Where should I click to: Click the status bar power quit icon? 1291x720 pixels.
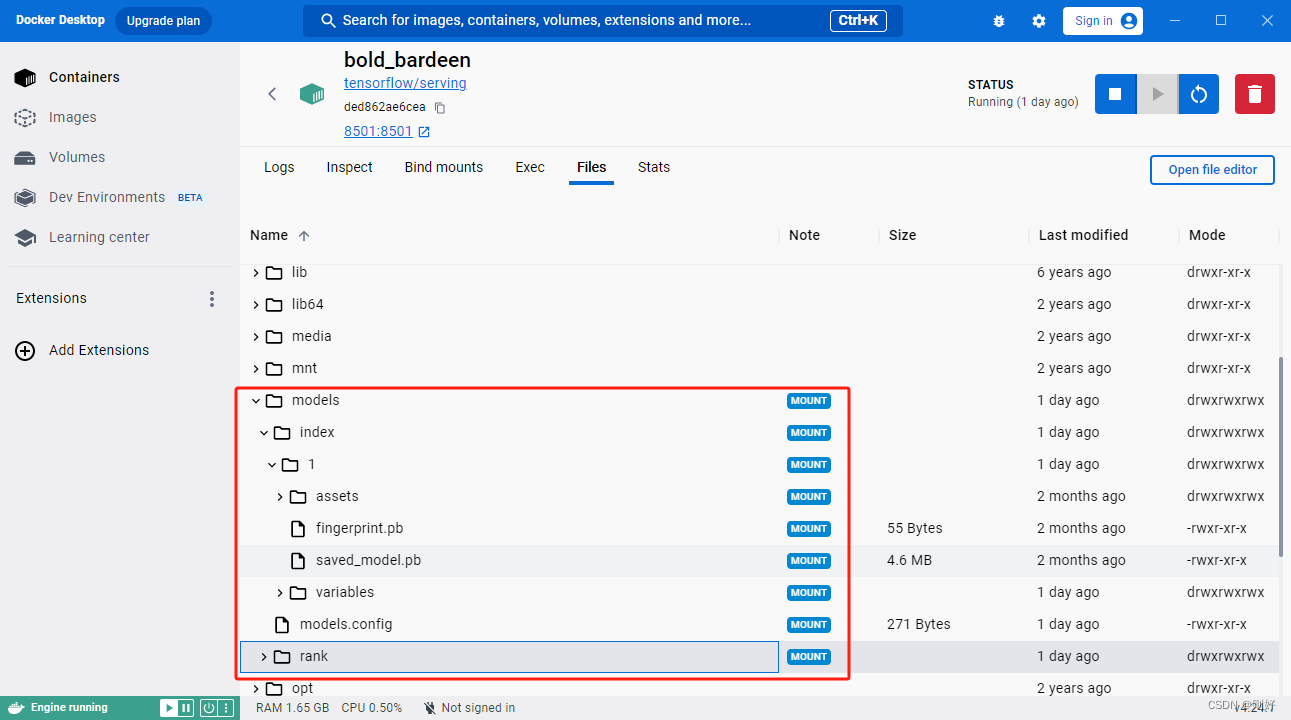[209, 708]
